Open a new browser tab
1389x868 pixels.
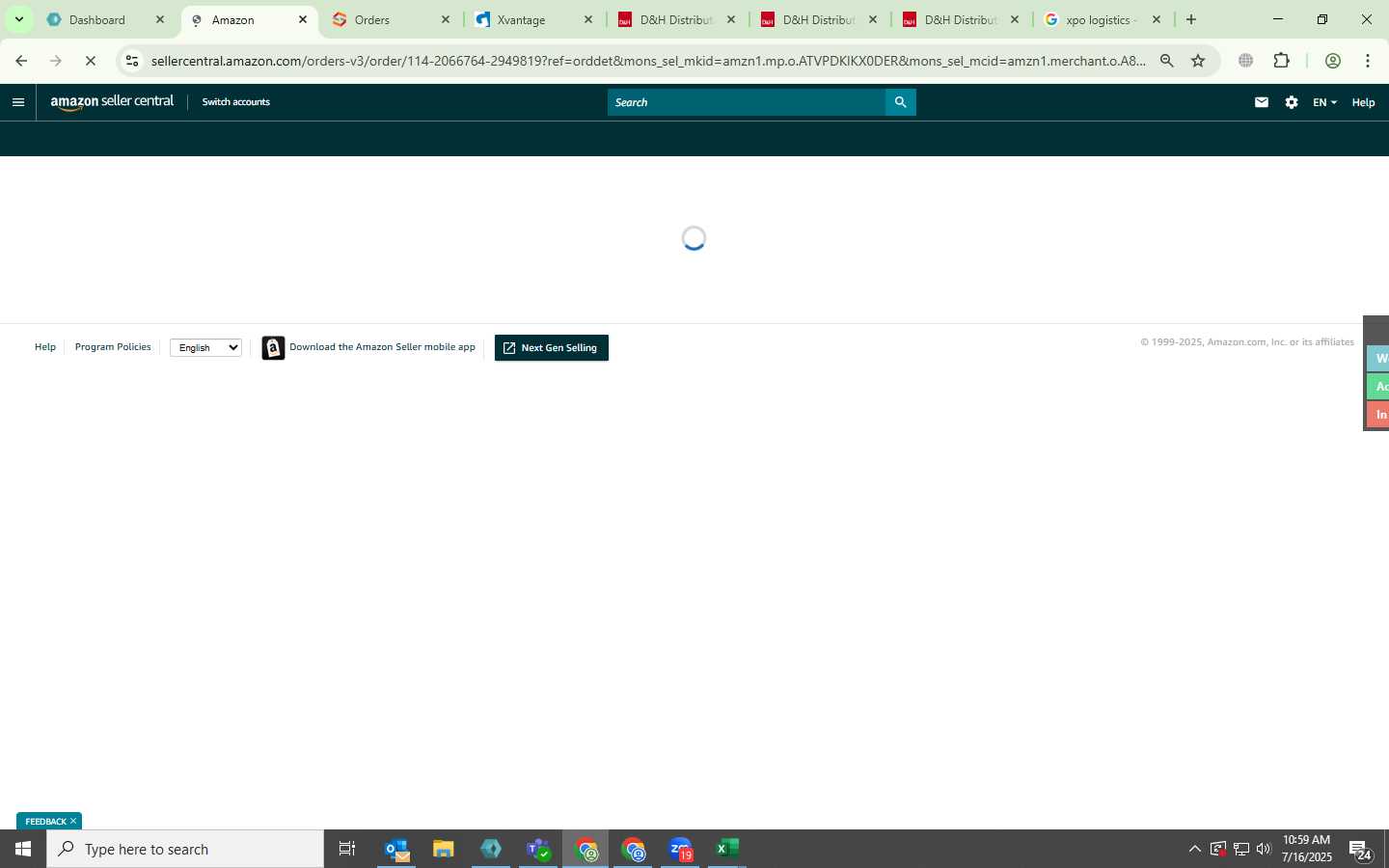(x=1191, y=19)
